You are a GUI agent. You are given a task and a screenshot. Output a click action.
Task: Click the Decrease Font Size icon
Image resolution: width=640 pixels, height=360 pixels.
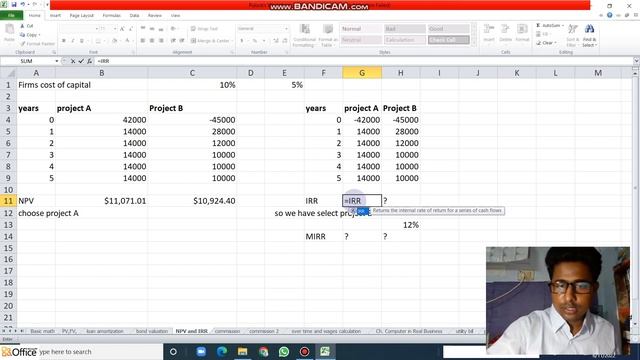click(131, 29)
